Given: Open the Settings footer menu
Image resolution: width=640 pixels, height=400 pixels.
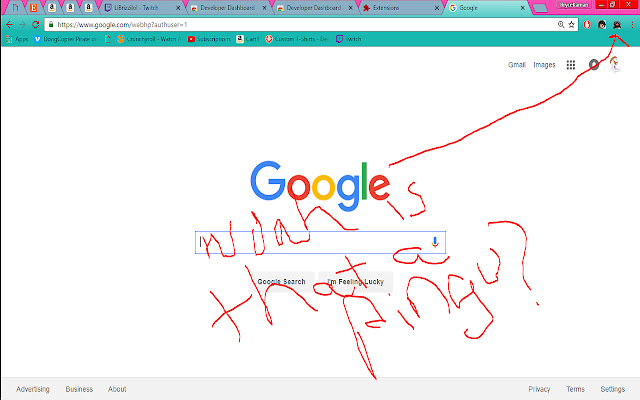Looking at the screenshot, I should [x=613, y=389].
